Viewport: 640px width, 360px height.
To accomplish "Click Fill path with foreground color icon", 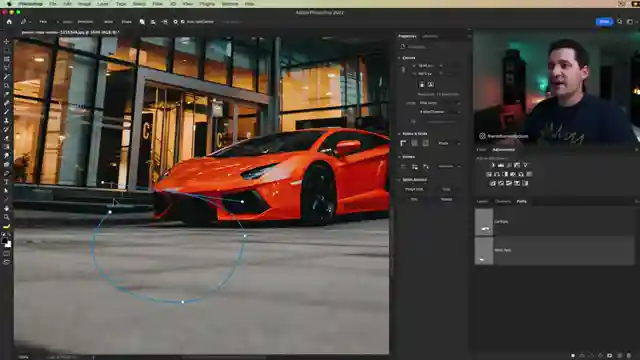I will pyautogui.click(x=573, y=356).
